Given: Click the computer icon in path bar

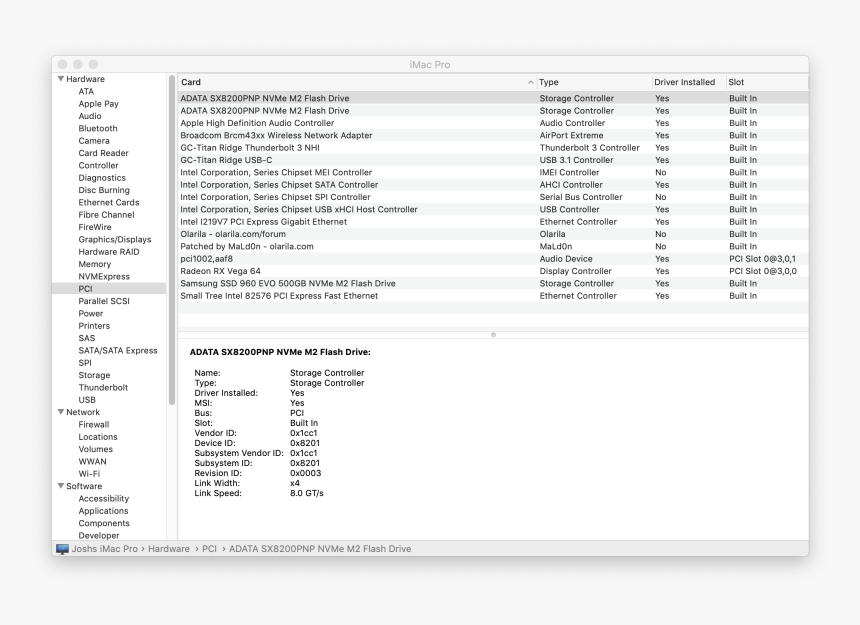Looking at the screenshot, I should point(63,549).
